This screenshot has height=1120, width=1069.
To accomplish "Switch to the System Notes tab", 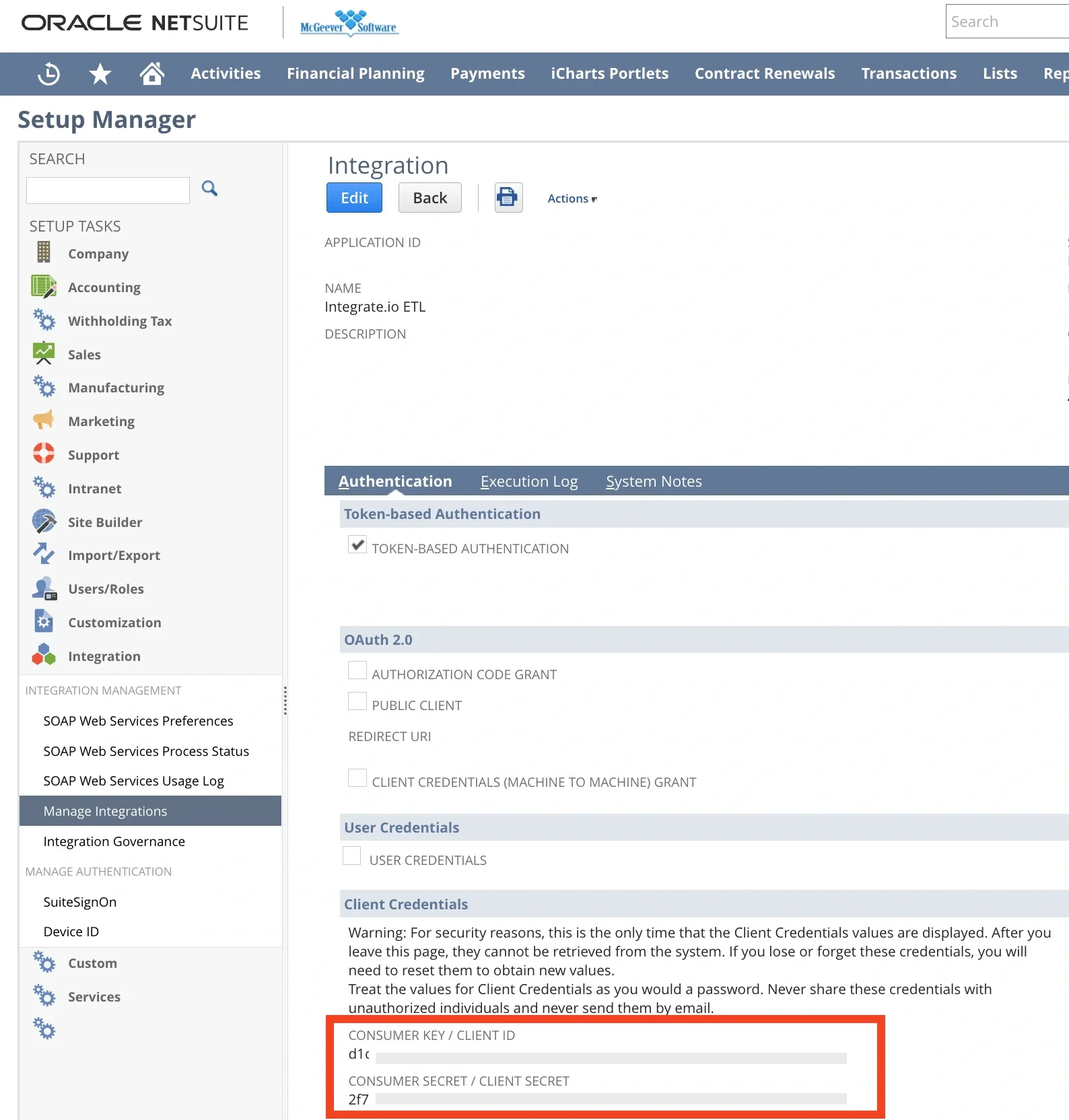I will [654, 481].
